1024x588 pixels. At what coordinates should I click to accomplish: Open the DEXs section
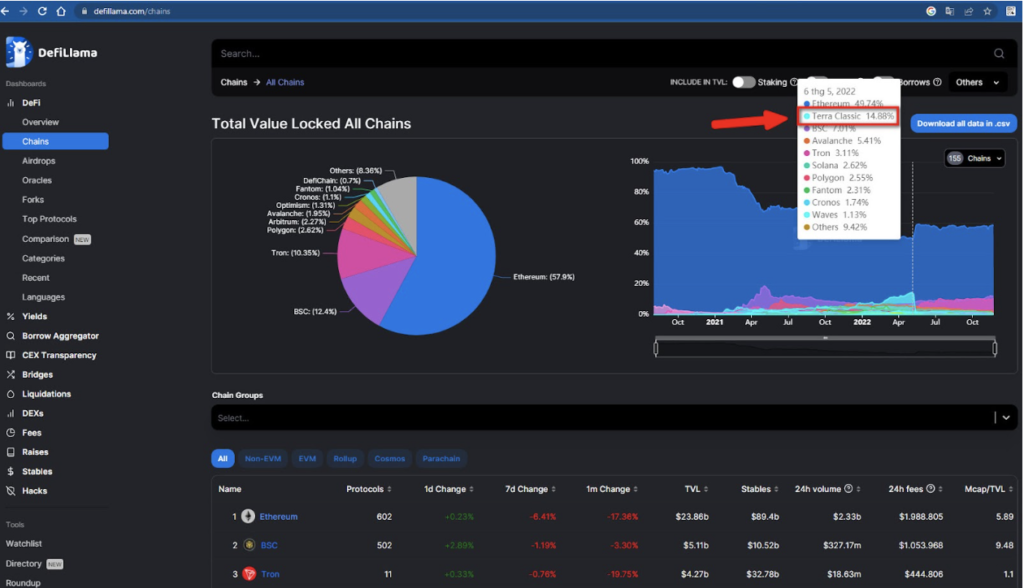[33, 414]
